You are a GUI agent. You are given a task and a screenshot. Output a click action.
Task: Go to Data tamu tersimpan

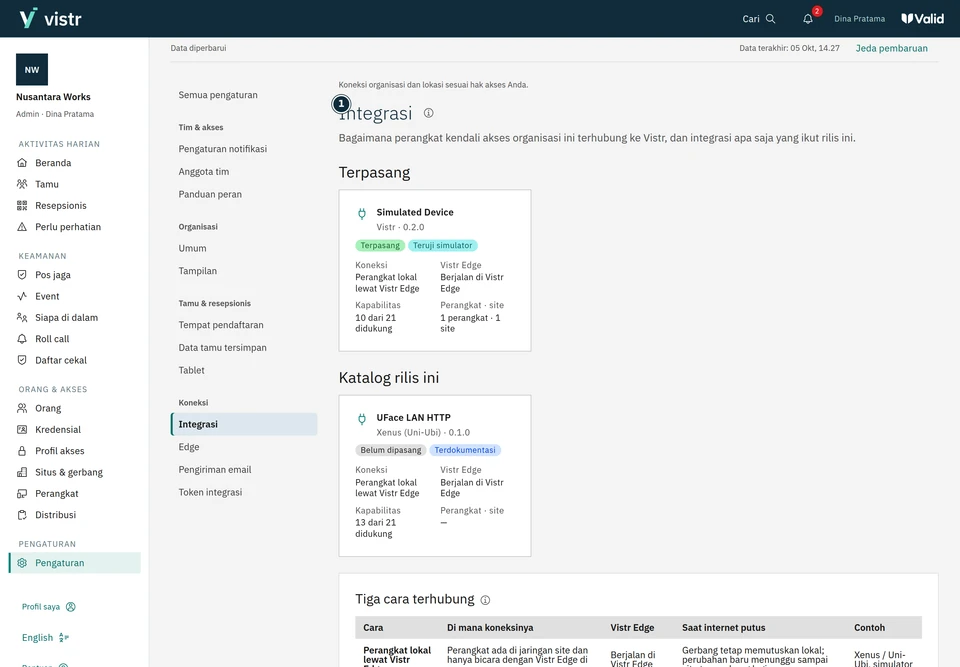click(222, 347)
